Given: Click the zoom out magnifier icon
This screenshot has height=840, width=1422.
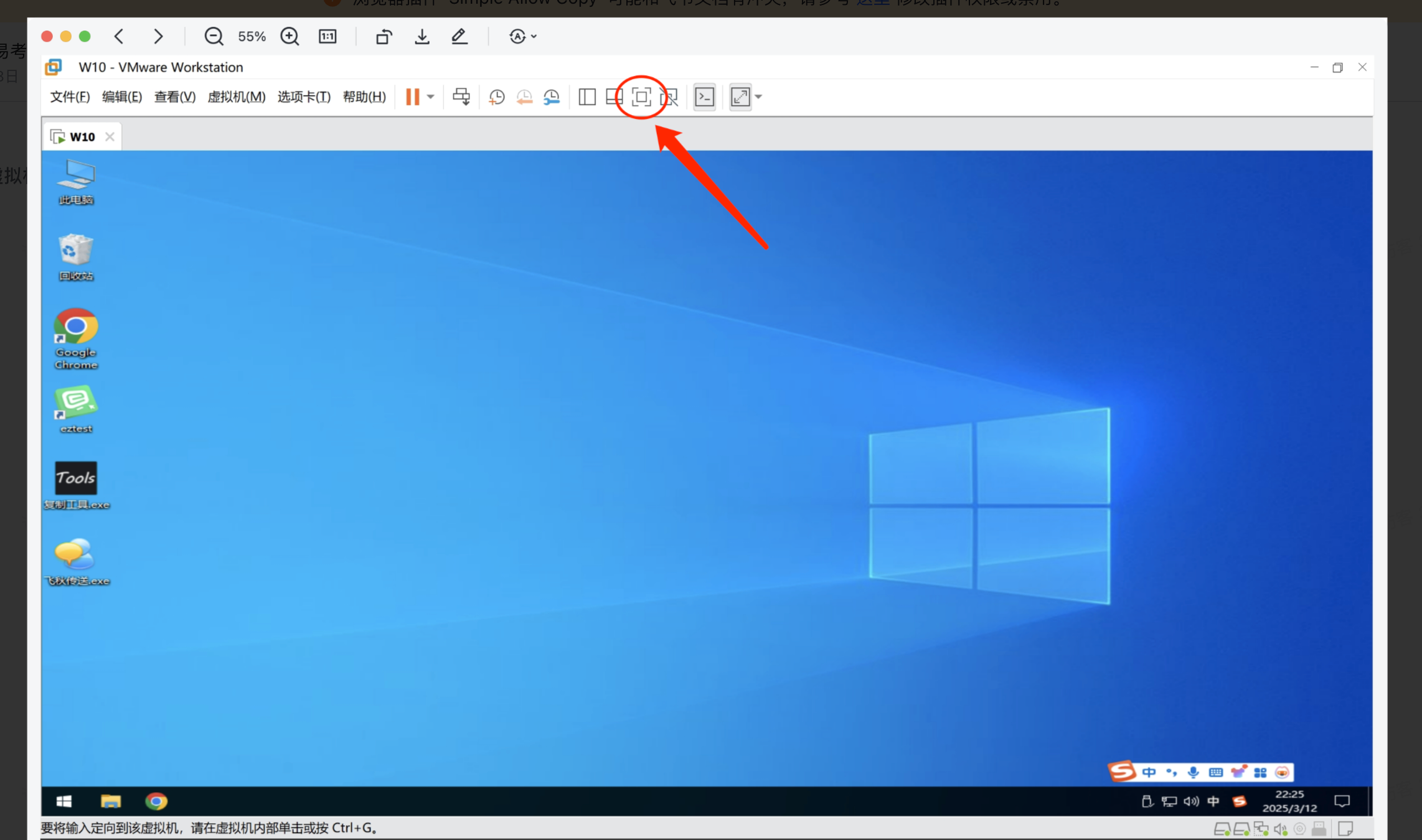Looking at the screenshot, I should coord(214,37).
